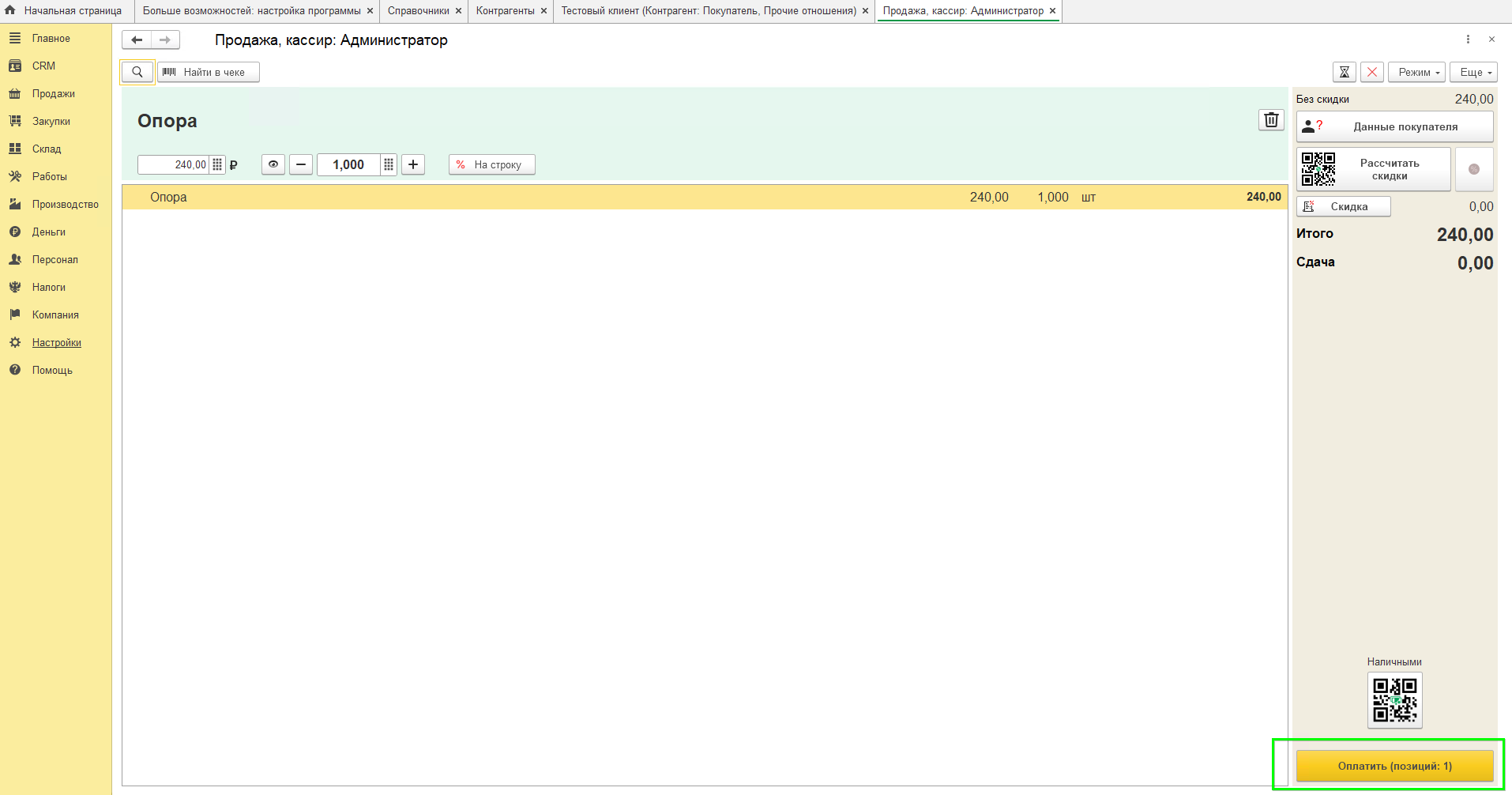Open the three-dots options menu
This screenshot has height=795, width=1512.
pos(1468,40)
